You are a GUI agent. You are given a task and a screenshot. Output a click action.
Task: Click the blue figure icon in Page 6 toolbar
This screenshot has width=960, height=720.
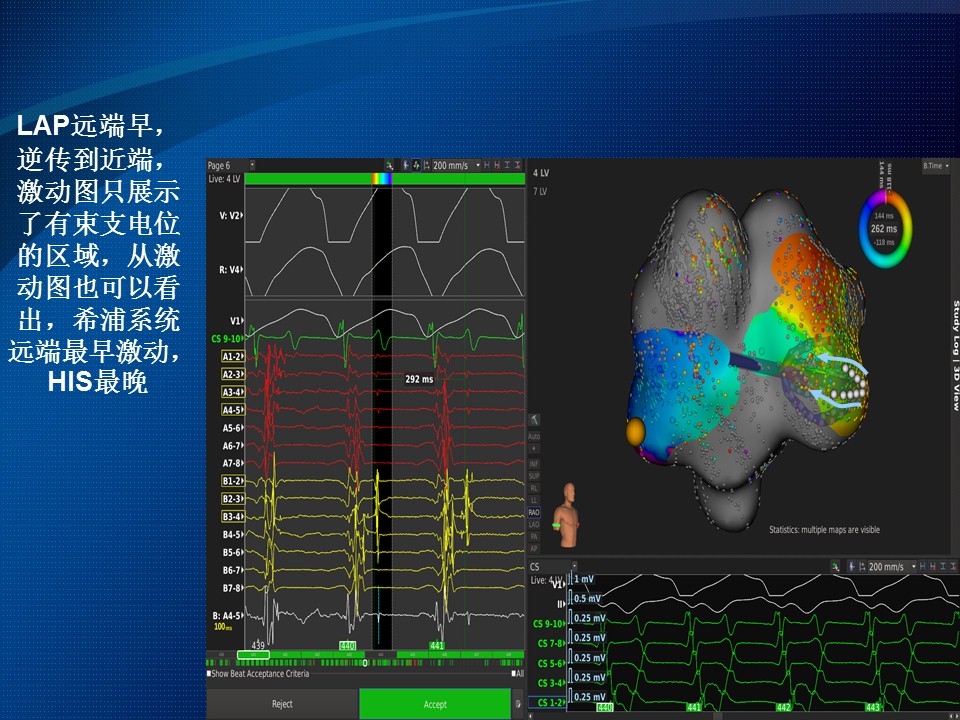pos(405,165)
